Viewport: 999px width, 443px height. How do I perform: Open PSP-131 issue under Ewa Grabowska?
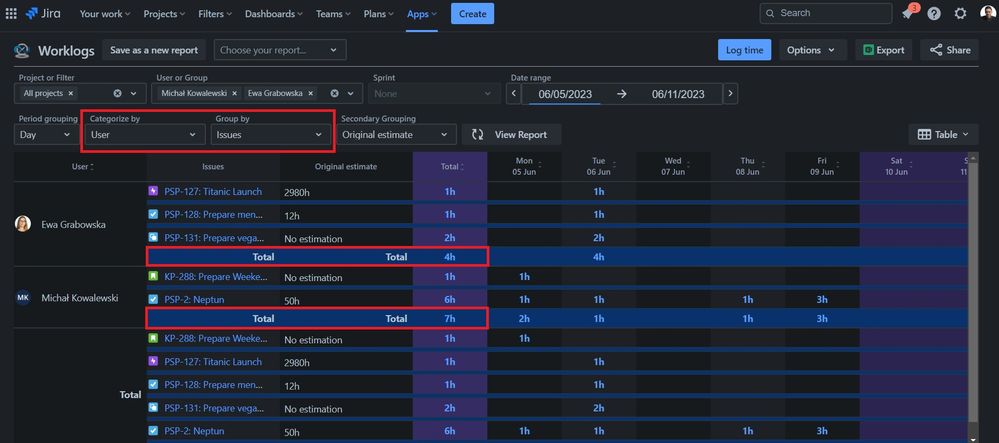tap(213, 238)
